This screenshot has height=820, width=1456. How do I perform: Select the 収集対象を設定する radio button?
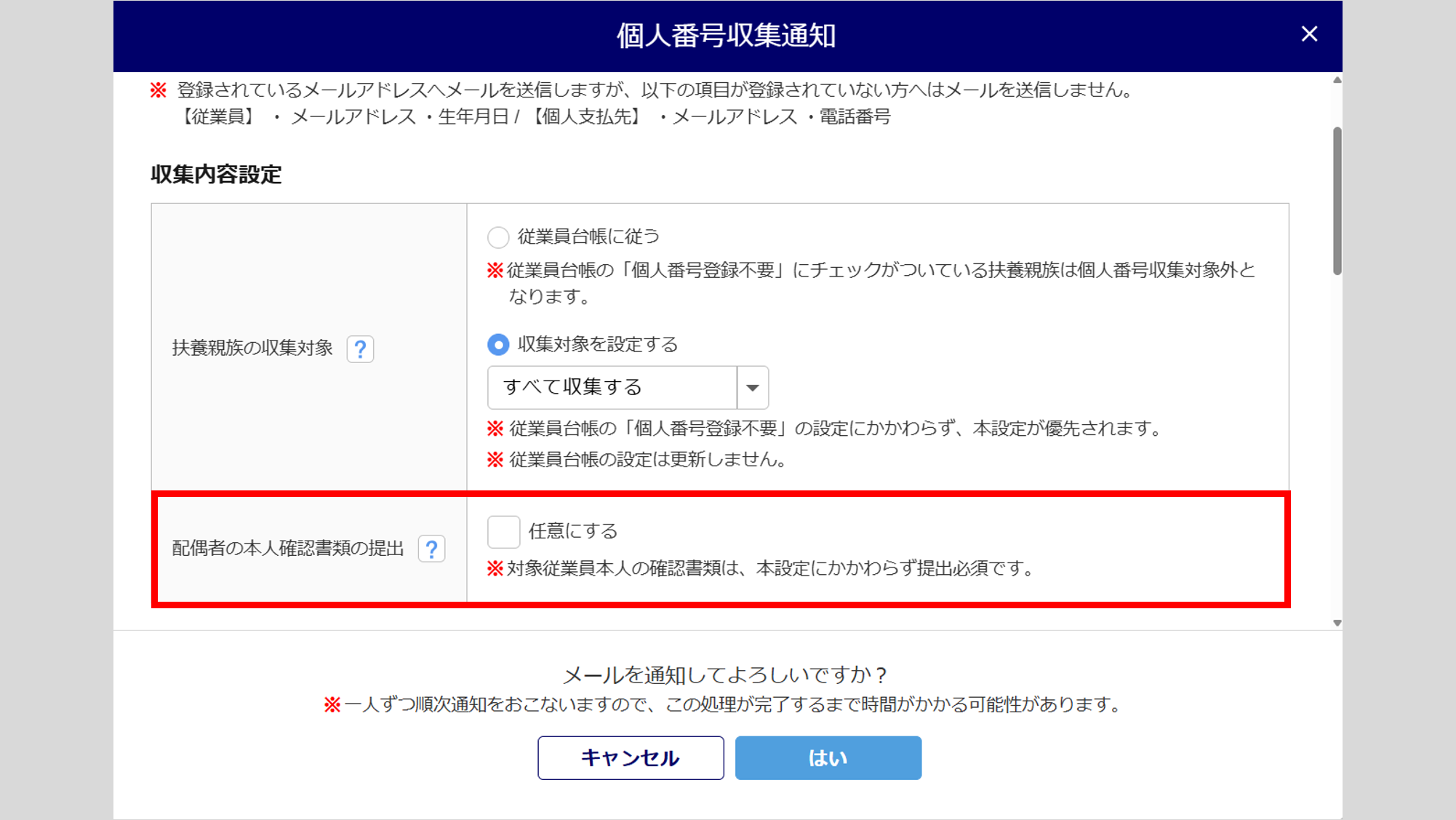pyautogui.click(x=498, y=344)
